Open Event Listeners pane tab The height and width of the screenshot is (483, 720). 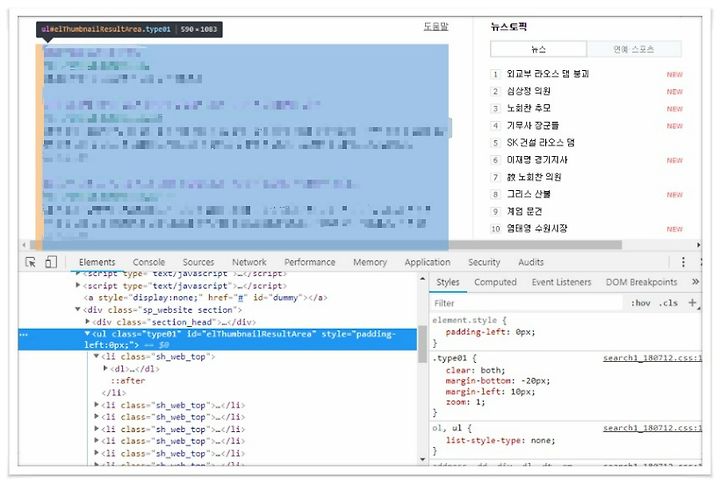click(561, 282)
